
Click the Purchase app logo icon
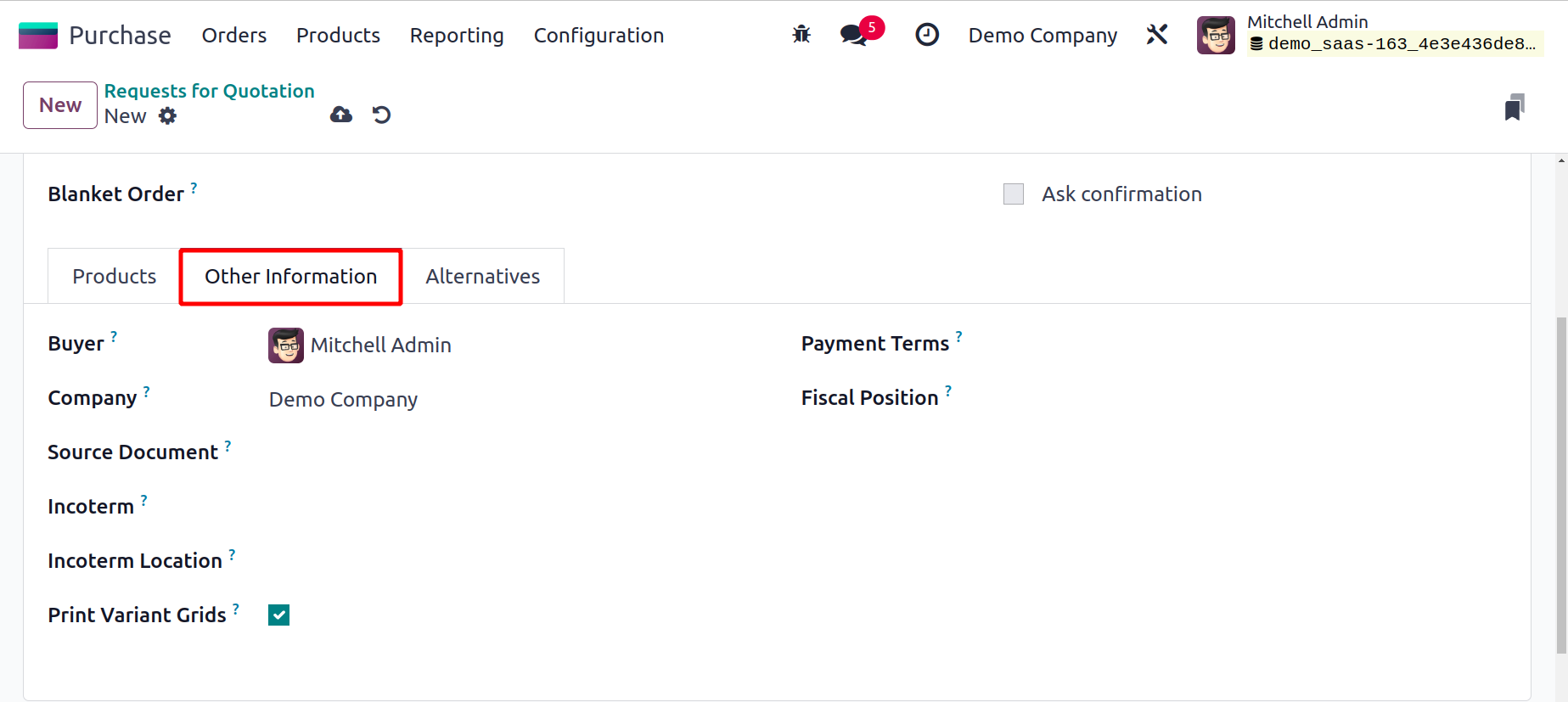tap(38, 36)
